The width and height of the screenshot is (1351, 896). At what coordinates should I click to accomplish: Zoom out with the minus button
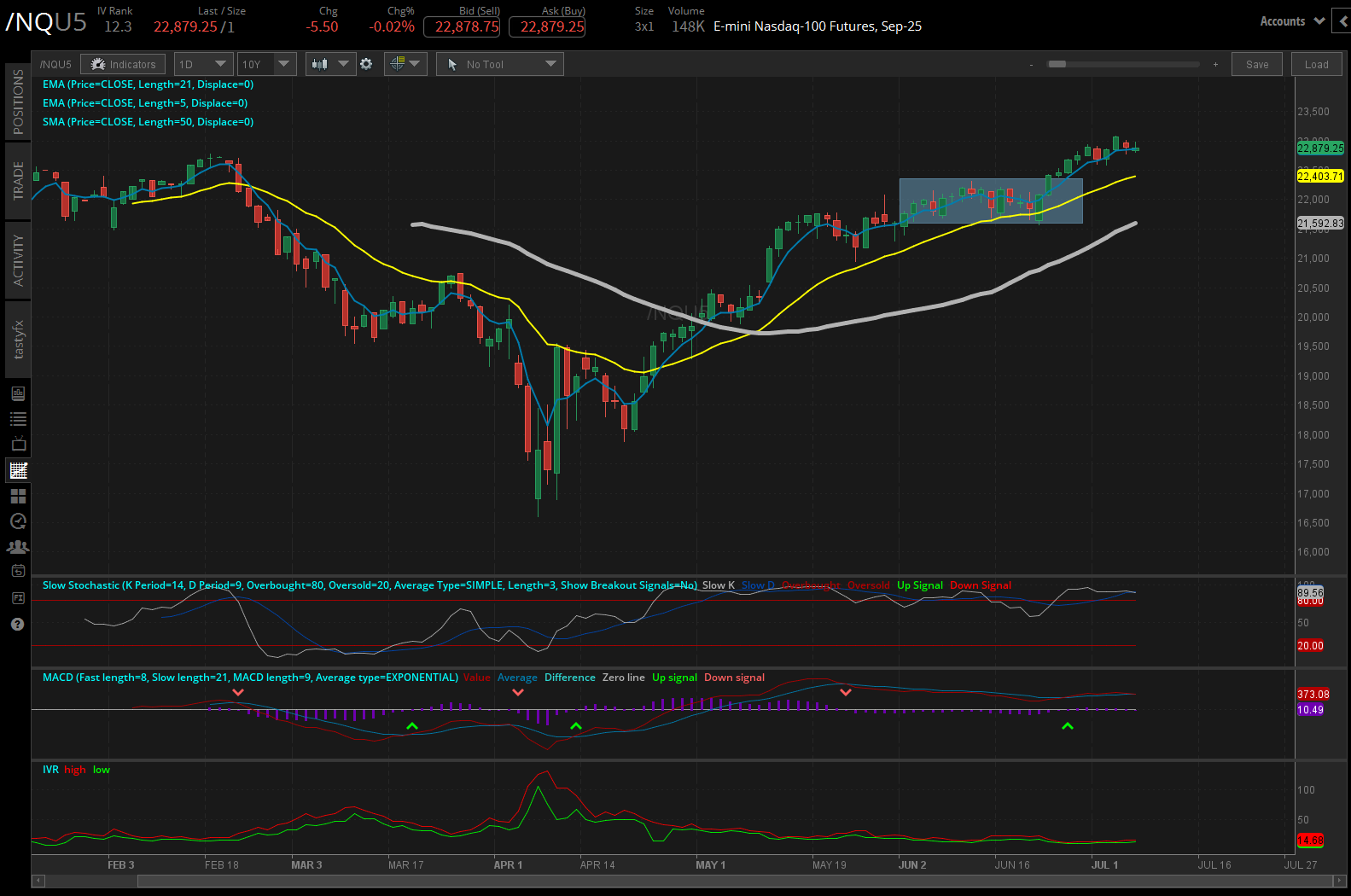click(1032, 65)
